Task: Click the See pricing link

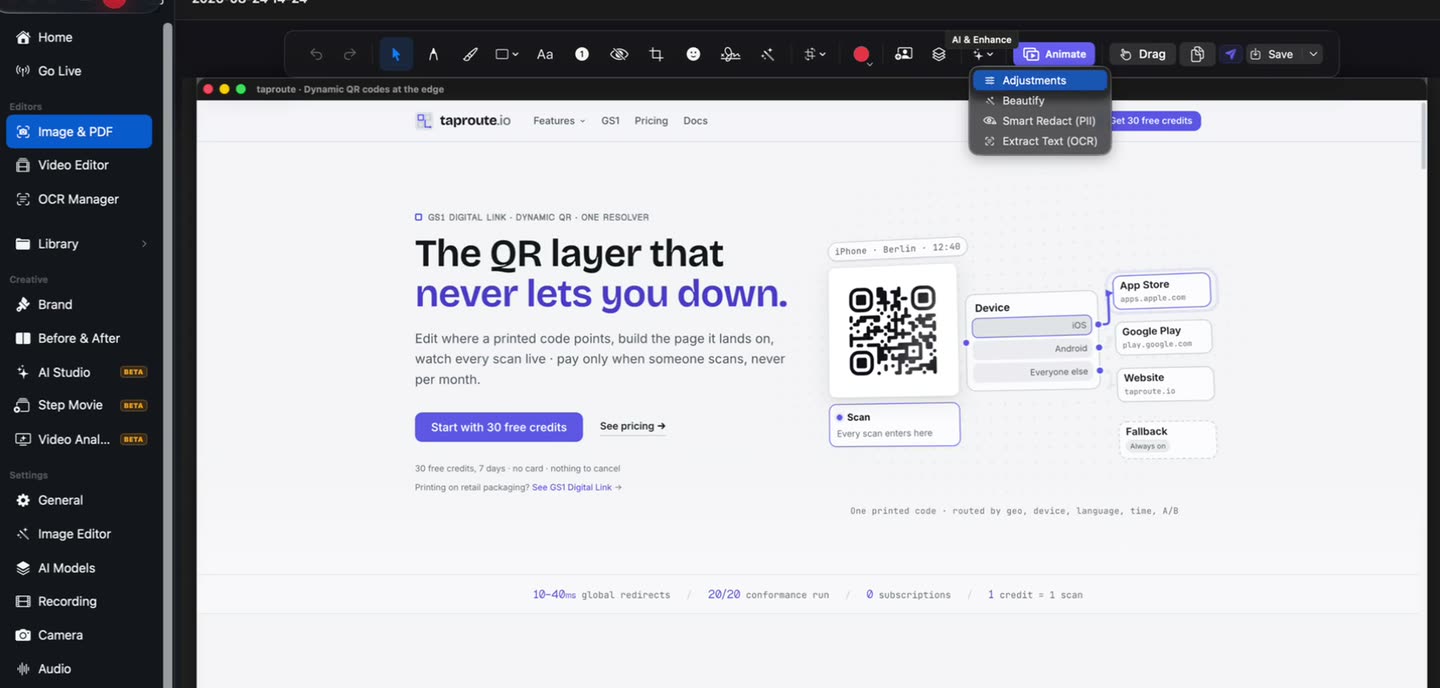Action: pos(633,426)
